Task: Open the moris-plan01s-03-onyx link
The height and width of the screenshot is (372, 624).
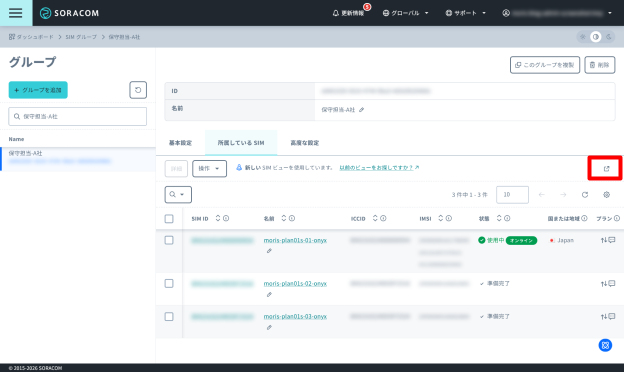Action: click(295, 317)
